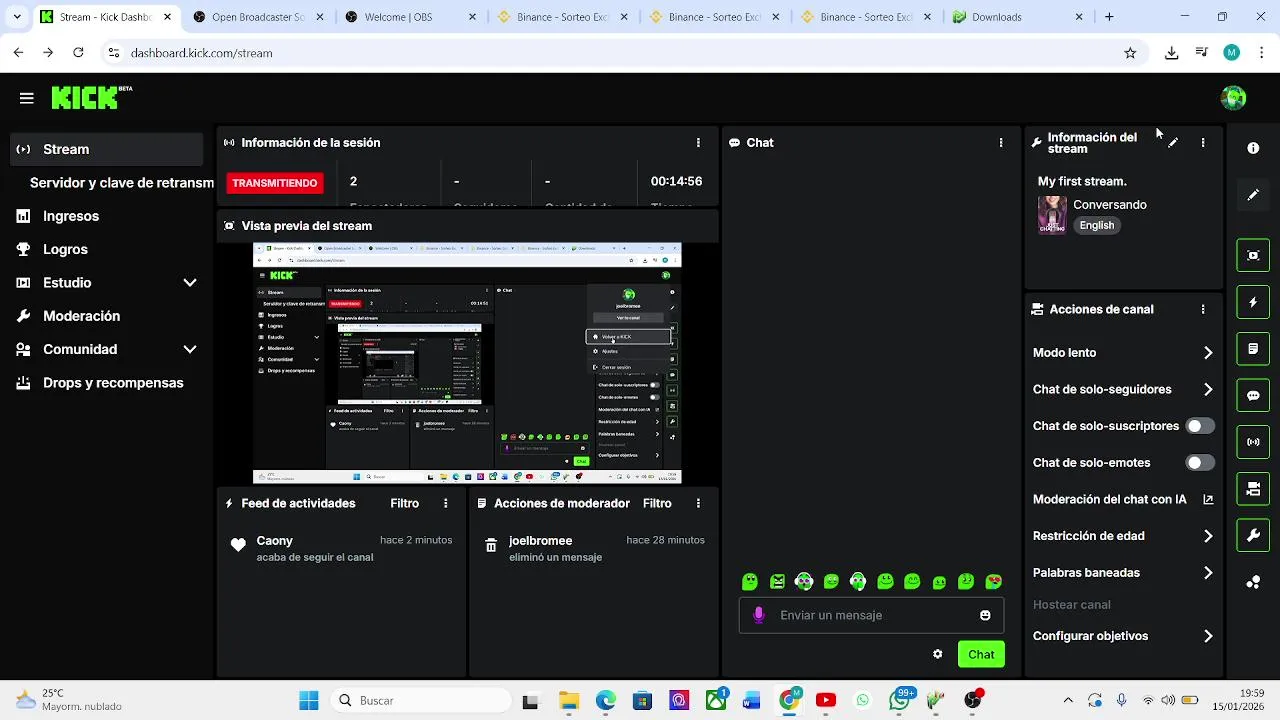Screen dimensions: 1280x720
Task: Toggle moderator actions note icon in sidebar
Action: (x=1253, y=349)
